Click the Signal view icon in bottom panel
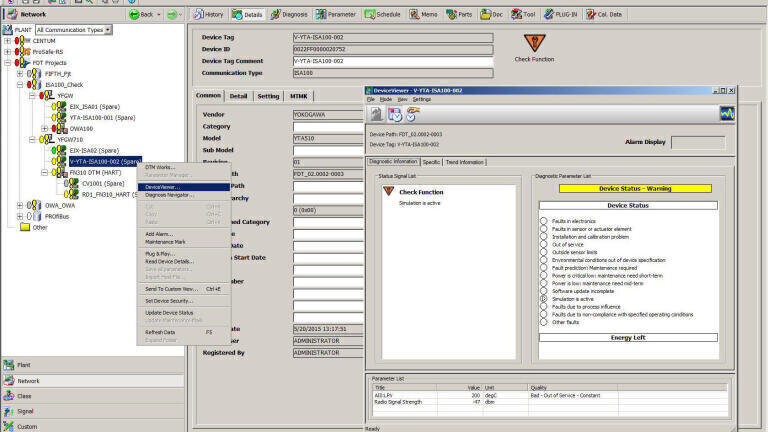The width and height of the screenshot is (768, 432). coord(8,411)
